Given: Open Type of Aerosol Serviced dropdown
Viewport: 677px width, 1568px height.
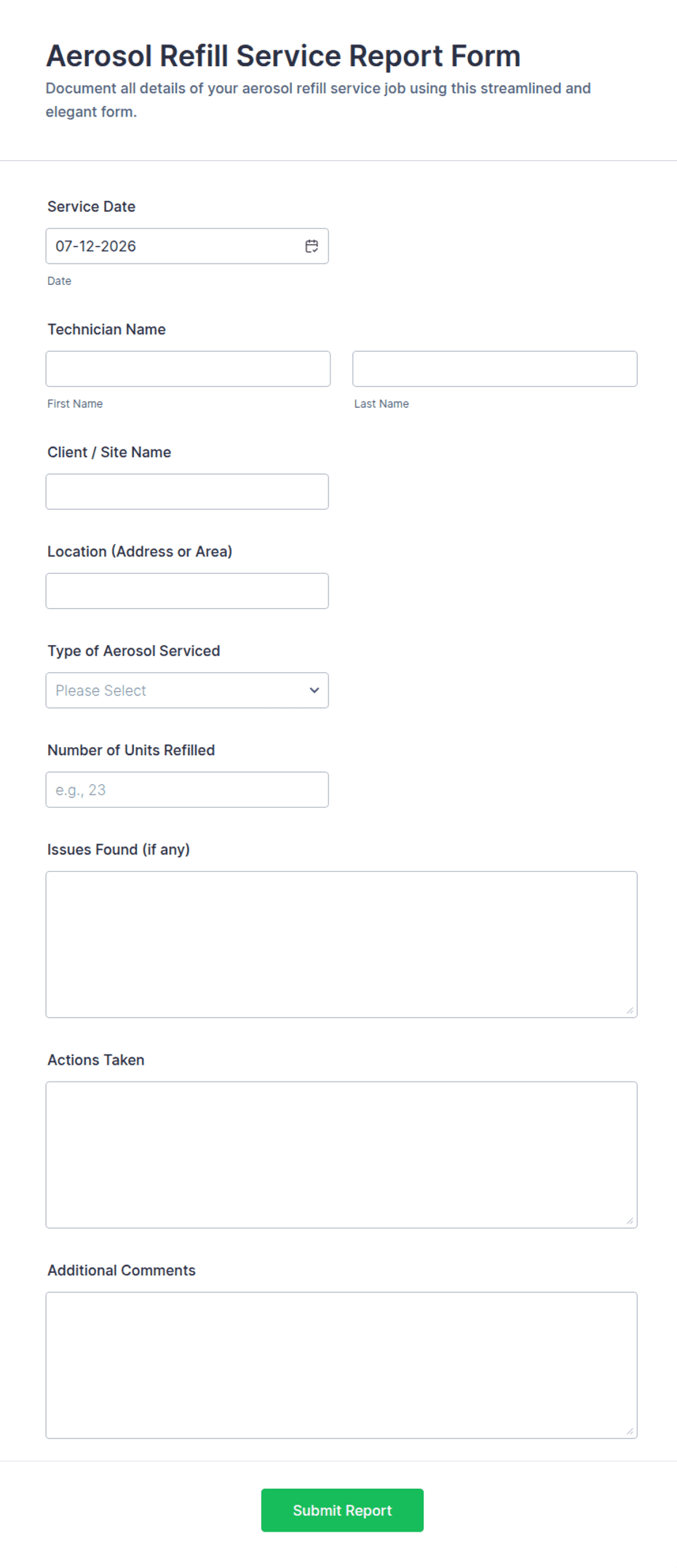Looking at the screenshot, I should coord(187,690).
